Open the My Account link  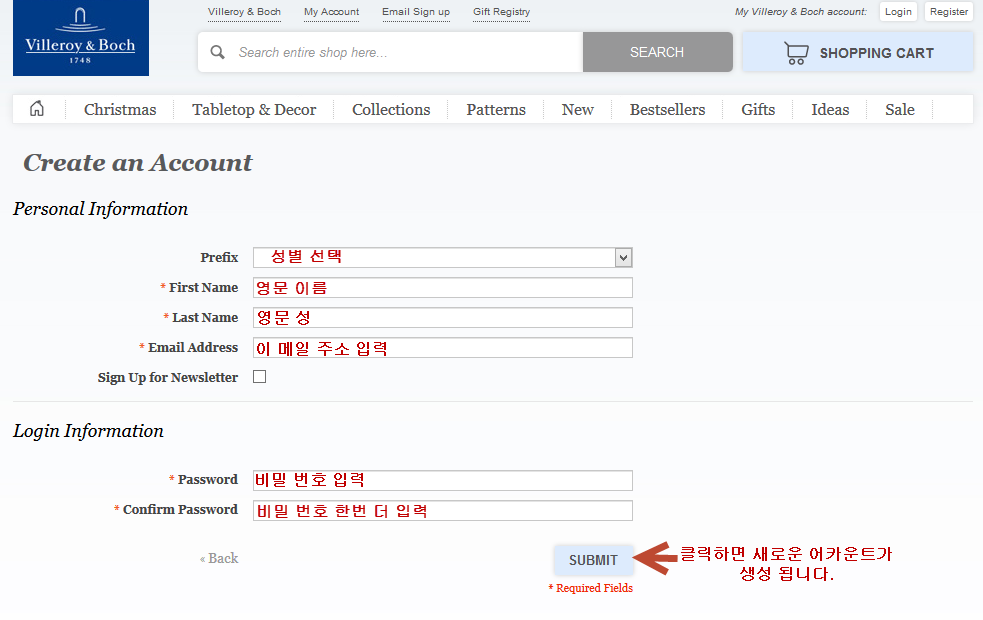[332, 12]
